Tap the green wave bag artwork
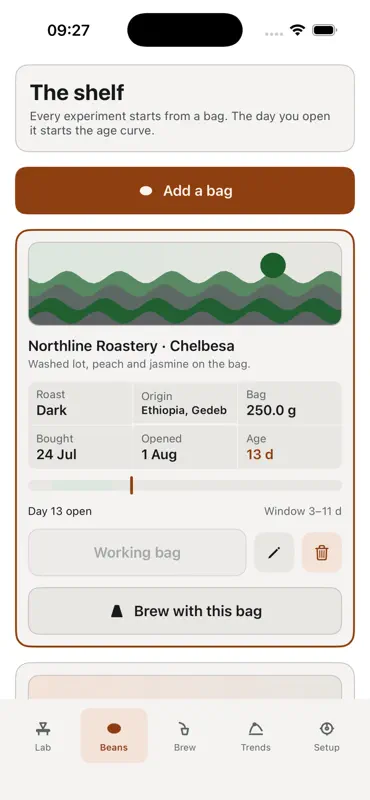Image resolution: width=370 pixels, height=800 pixels. coord(185,284)
